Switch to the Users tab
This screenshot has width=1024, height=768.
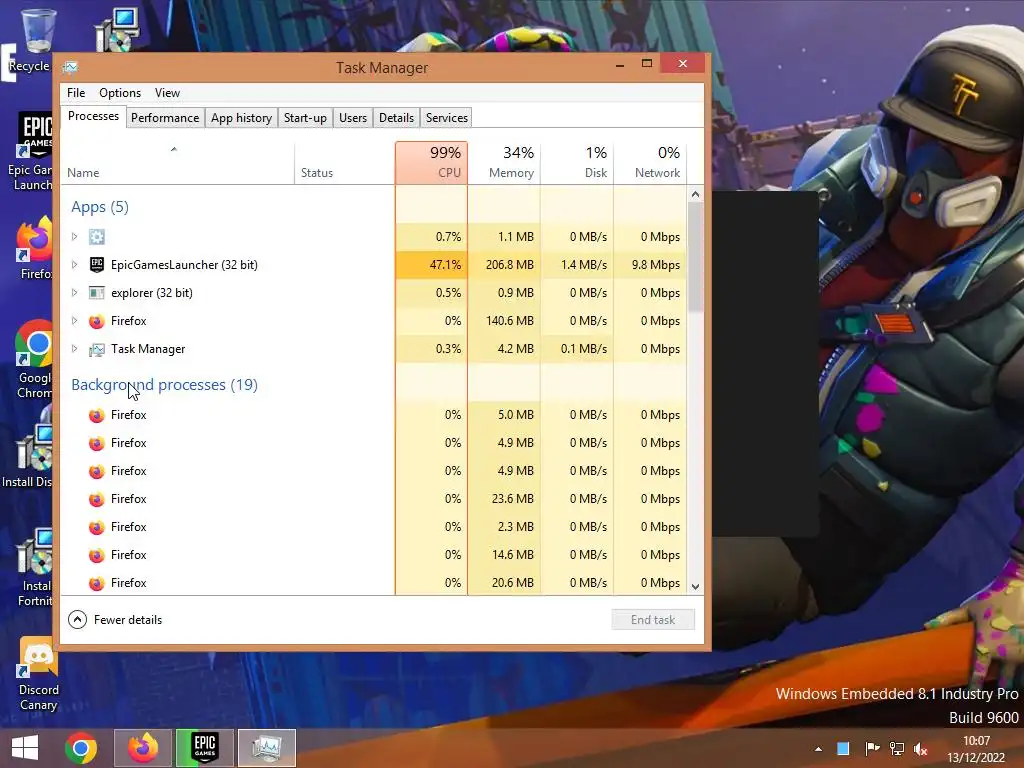pos(353,118)
